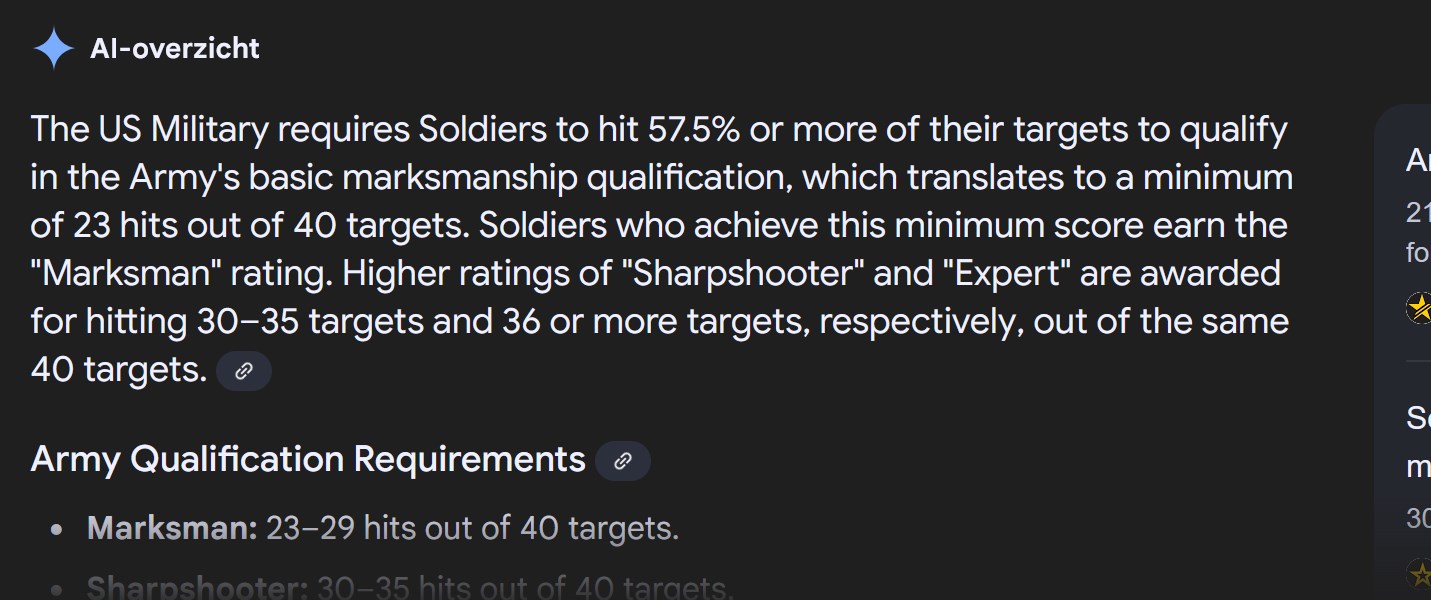This screenshot has width=1431, height=600.
Task: Open the source link icon after "40 targets."
Action: click(244, 372)
